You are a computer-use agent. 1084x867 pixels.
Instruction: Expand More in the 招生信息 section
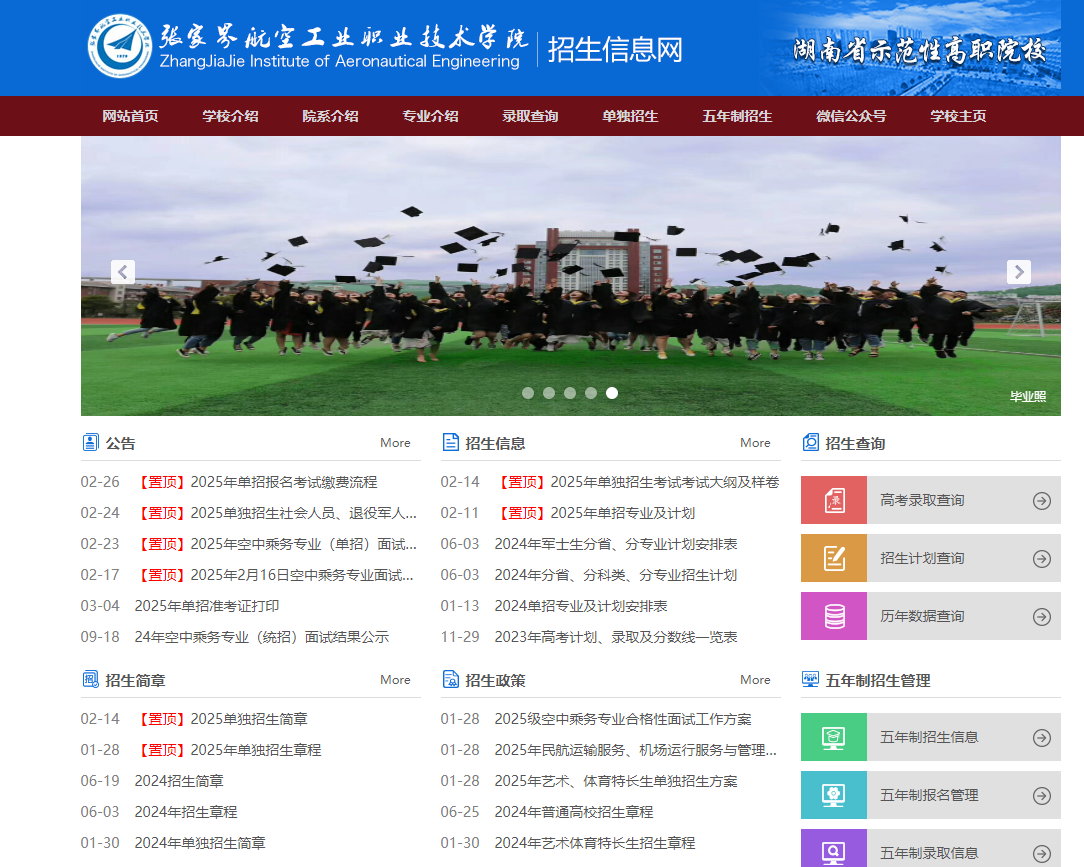tap(755, 443)
